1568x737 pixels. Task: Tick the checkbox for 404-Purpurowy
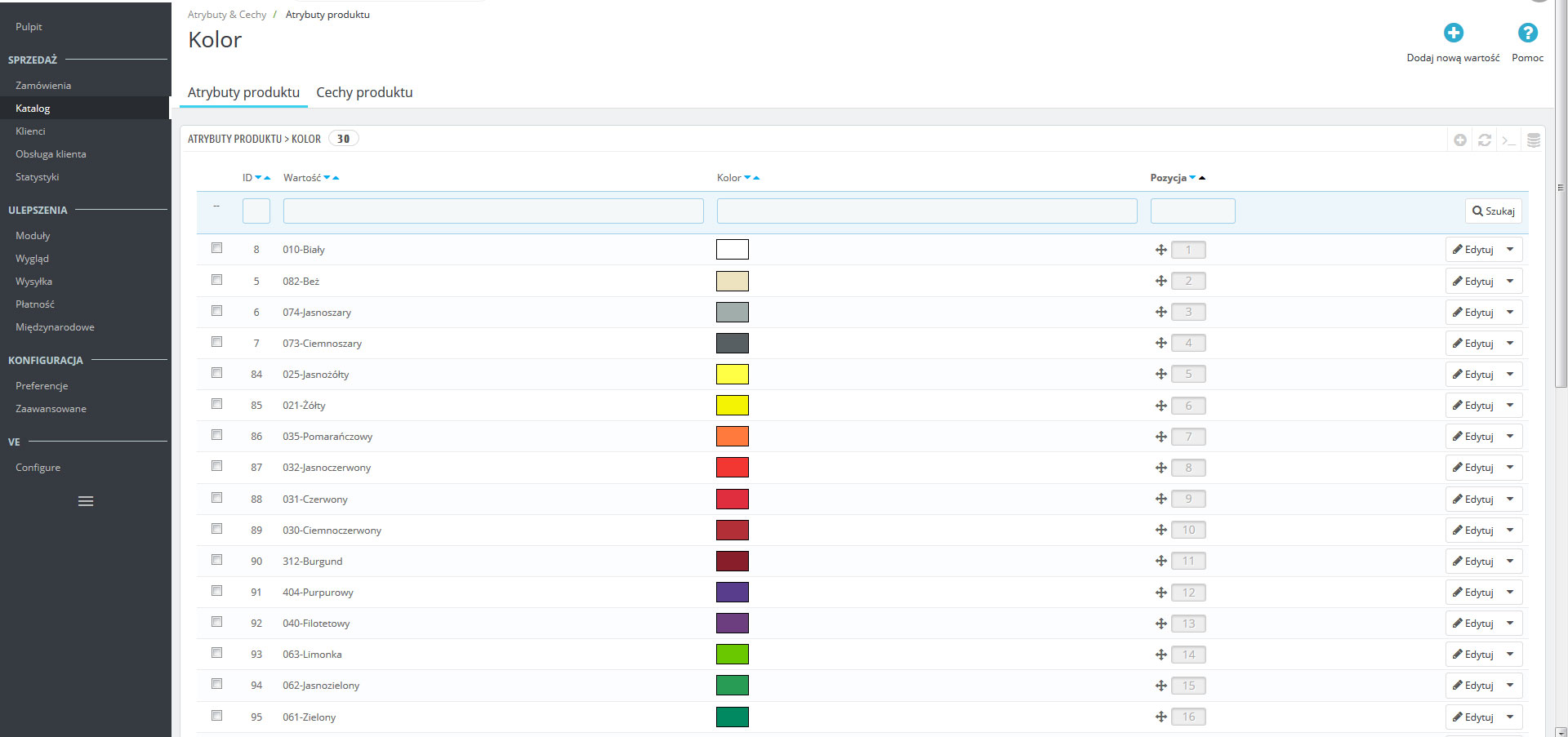coord(216,590)
